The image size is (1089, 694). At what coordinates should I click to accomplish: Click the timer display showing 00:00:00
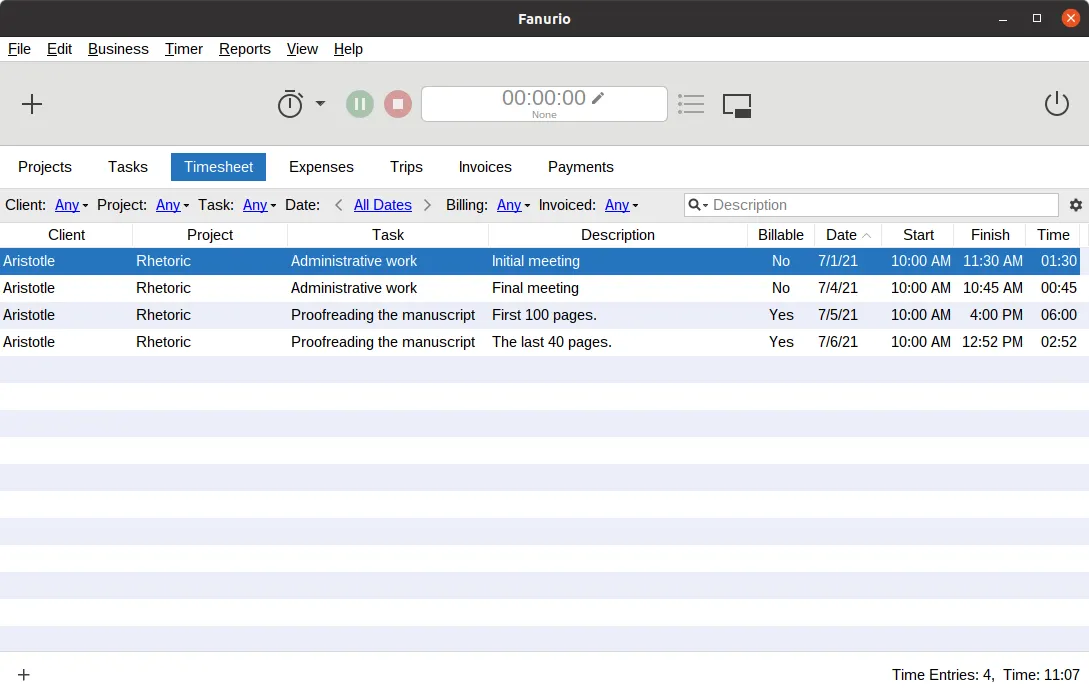click(x=544, y=104)
